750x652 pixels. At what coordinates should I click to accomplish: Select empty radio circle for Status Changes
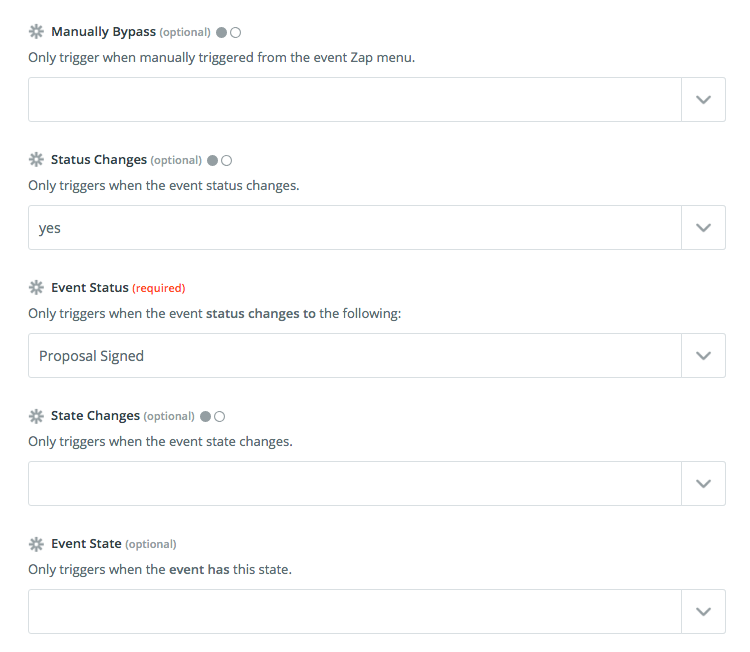tap(227, 161)
